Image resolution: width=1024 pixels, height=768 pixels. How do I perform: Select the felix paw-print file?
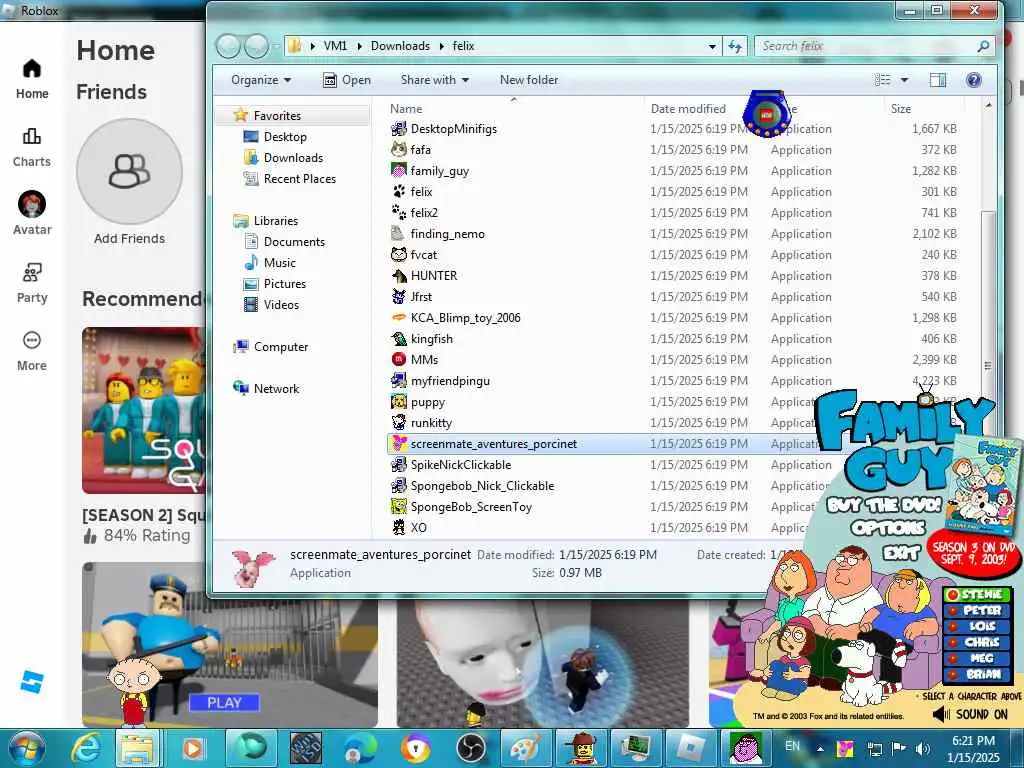tap(421, 191)
